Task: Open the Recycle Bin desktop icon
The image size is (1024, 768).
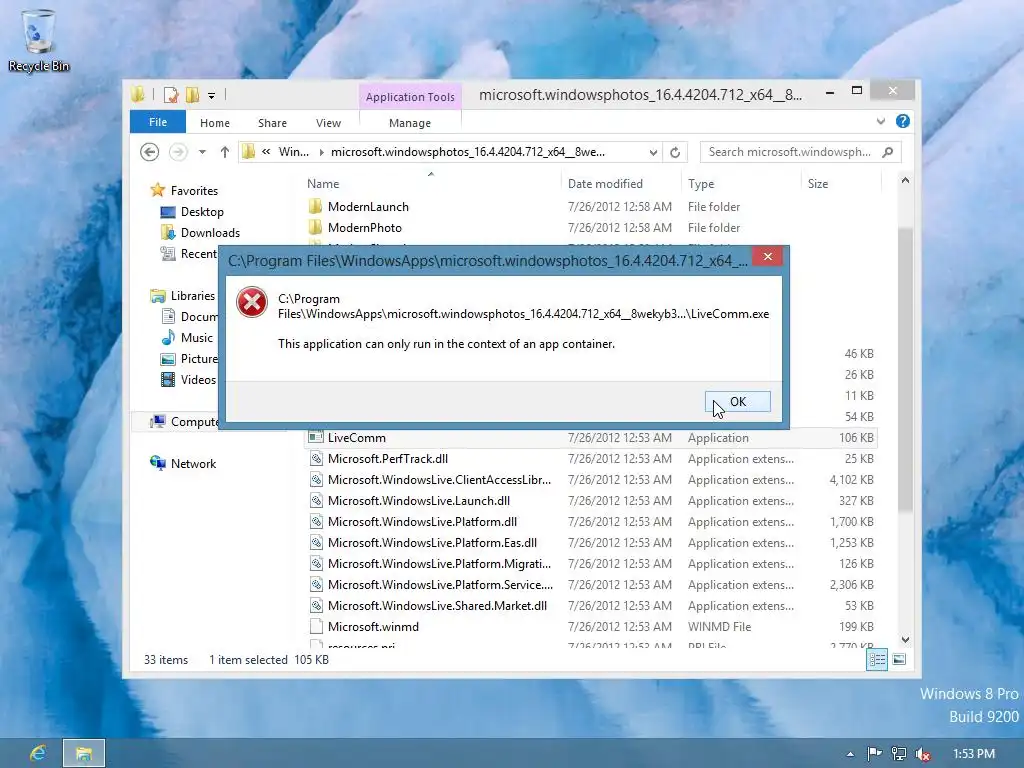Action: coord(39,40)
